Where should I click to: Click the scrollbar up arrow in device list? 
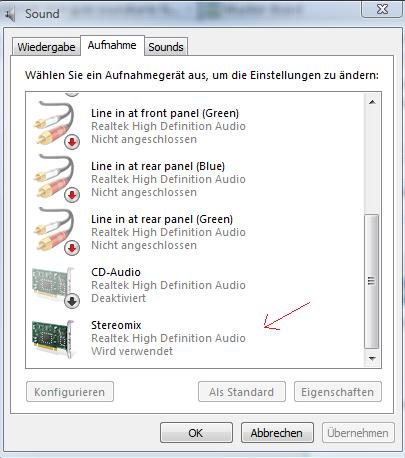[372, 102]
